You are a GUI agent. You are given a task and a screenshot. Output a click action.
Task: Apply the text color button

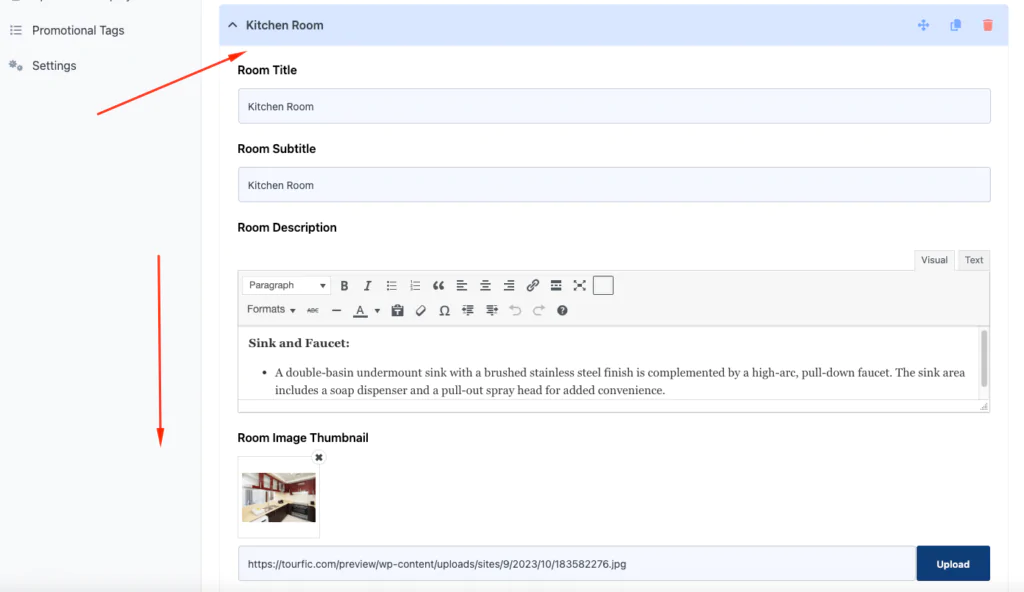tap(360, 310)
